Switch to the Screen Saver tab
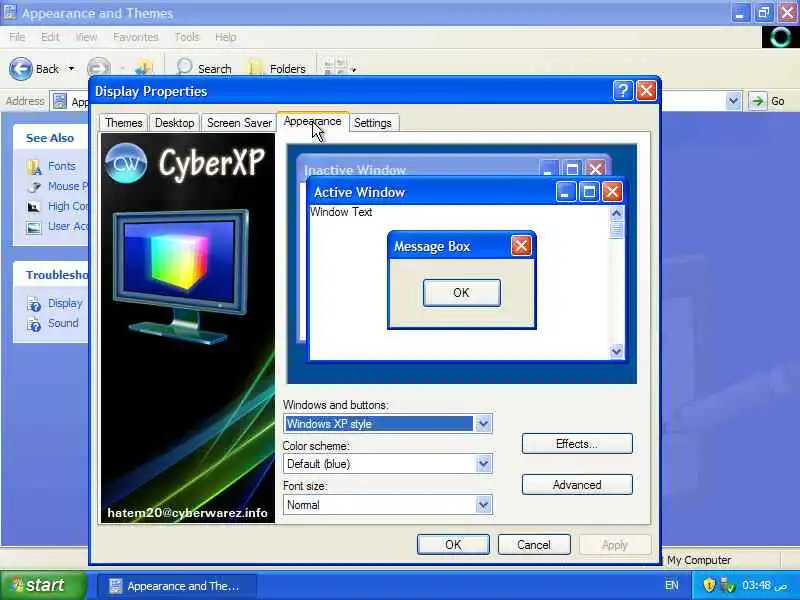This screenshot has width=800, height=600. coord(239,123)
